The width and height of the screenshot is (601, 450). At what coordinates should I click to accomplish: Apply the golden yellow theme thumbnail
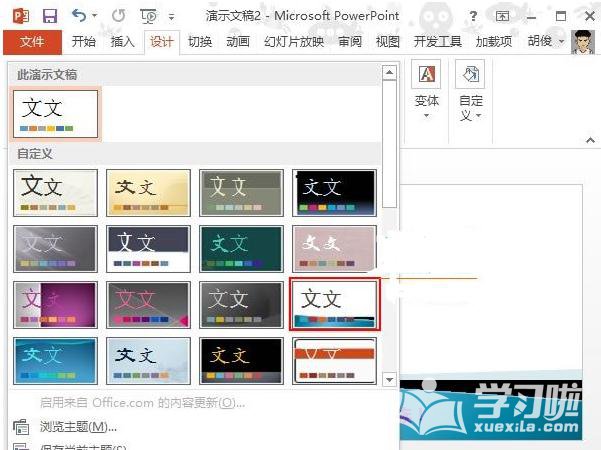(148, 193)
